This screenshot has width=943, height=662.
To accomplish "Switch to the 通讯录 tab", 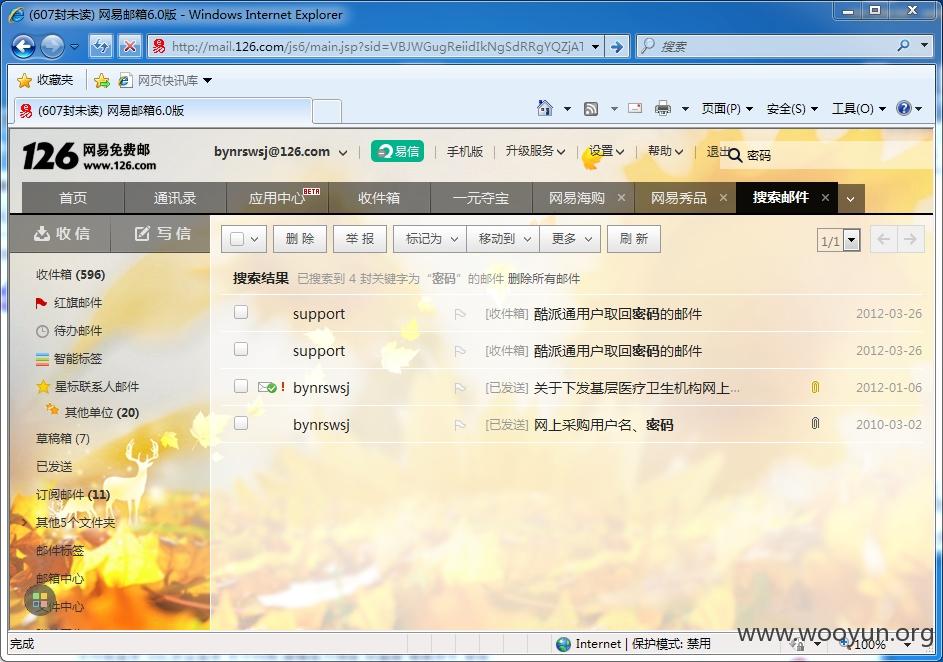I will (175, 198).
